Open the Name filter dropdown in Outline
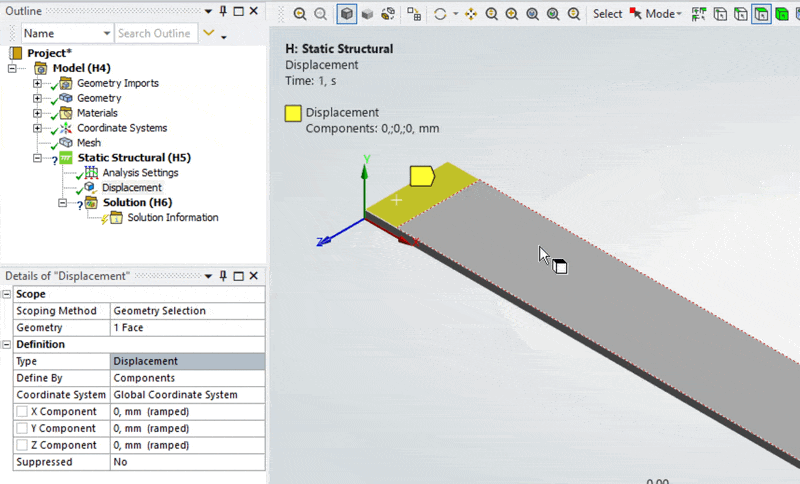 point(107,34)
